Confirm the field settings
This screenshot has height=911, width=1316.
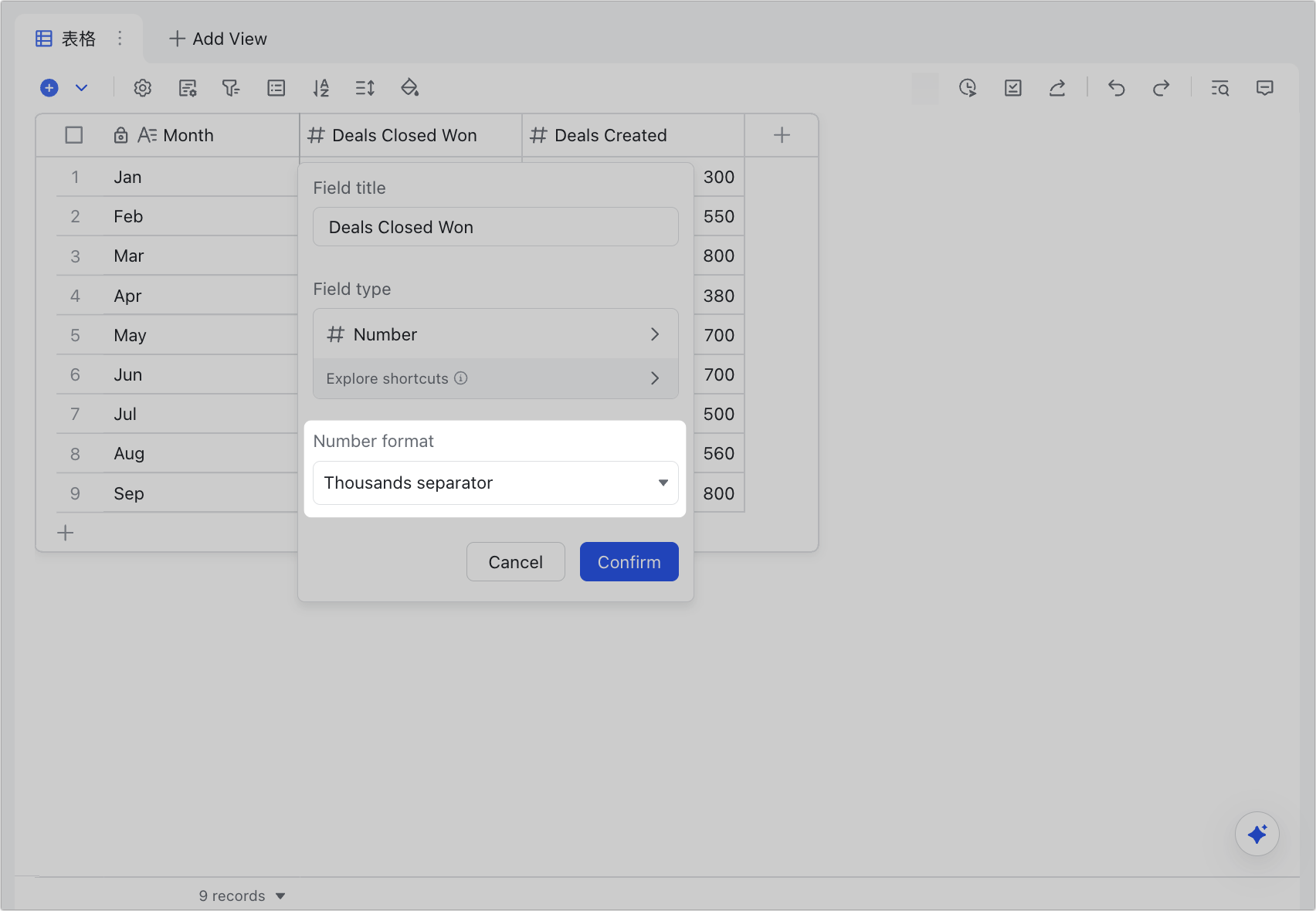point(629,561)
